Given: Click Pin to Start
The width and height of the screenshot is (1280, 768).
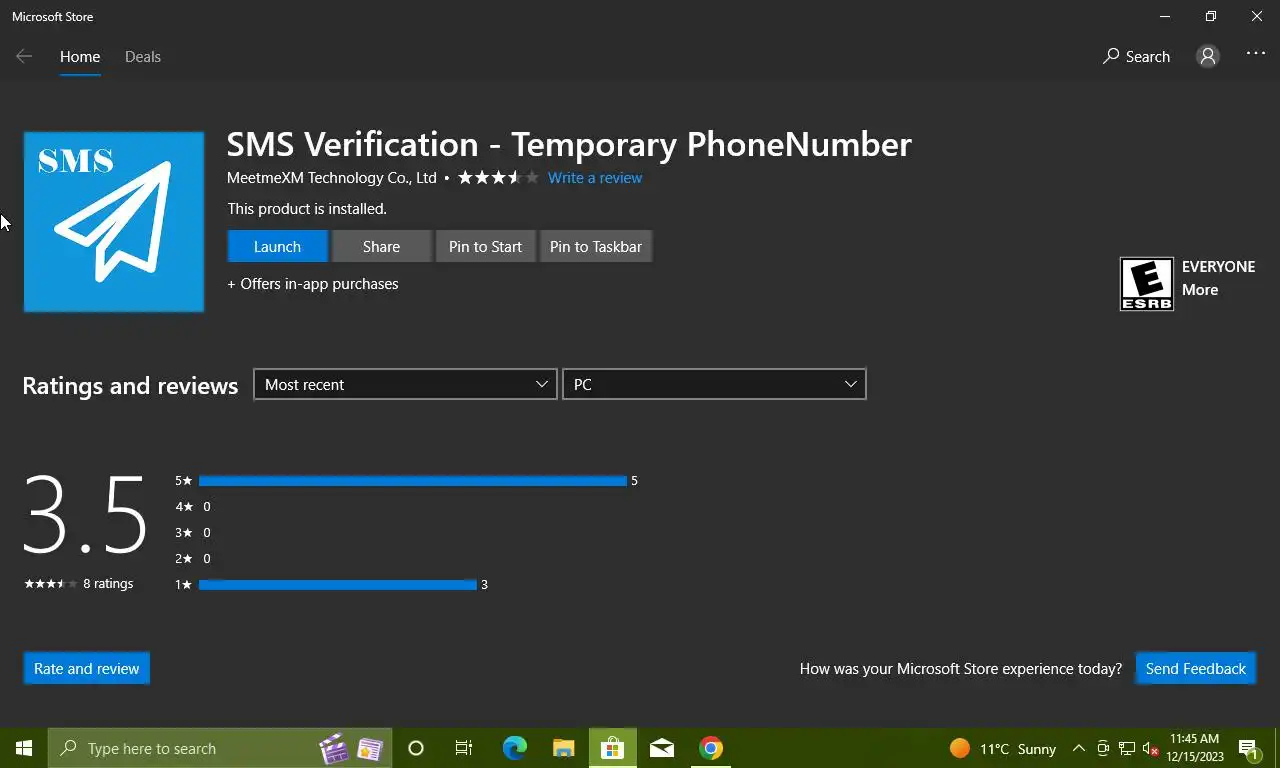Looking at the screenshot, I should tap(485, 246).
